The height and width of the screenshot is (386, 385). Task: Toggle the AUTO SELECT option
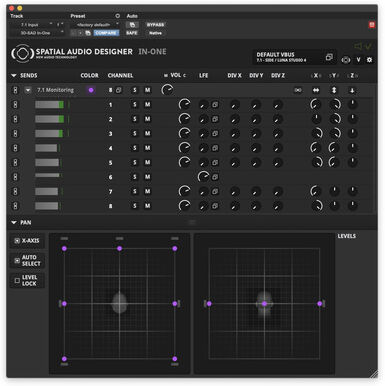coord(27,260)
